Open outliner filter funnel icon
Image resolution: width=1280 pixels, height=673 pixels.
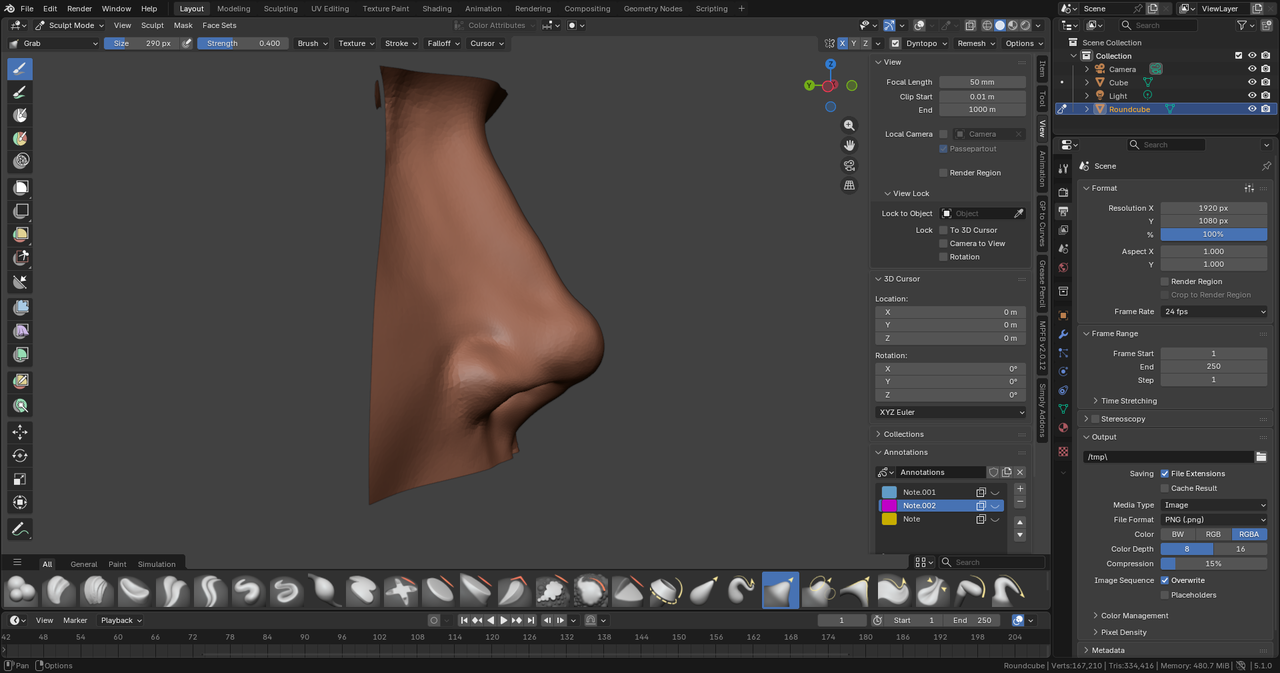pos(1242,25)
